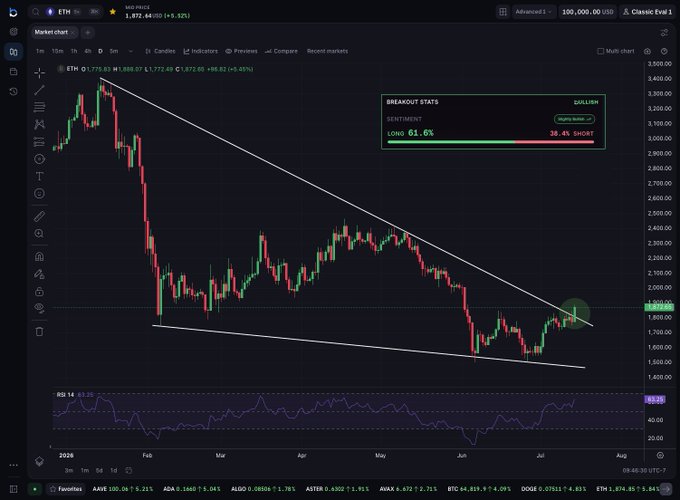This screenshot has height=500, width=680.
Task: Toggle the Previews option
Action: (242, 51)
